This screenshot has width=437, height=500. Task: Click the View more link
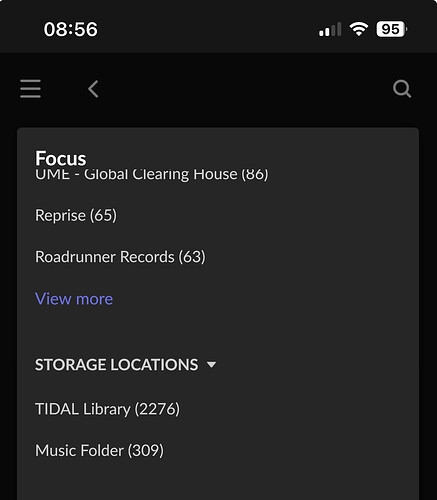tap(74, 299)
